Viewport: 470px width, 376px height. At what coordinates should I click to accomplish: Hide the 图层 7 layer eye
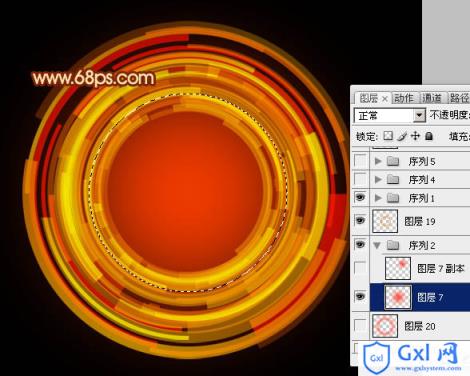(x=360, y=296)
